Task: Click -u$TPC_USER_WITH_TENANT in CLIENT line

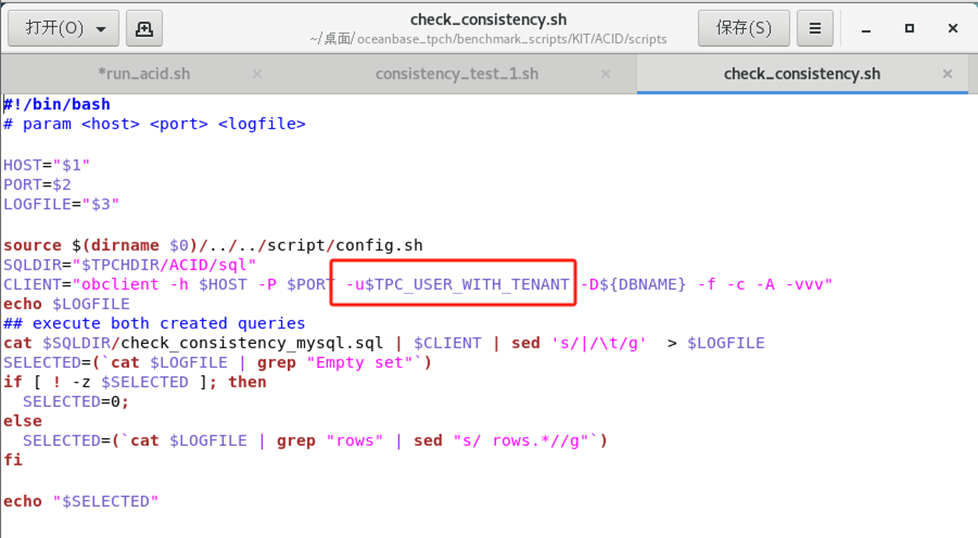Action: 458,284
